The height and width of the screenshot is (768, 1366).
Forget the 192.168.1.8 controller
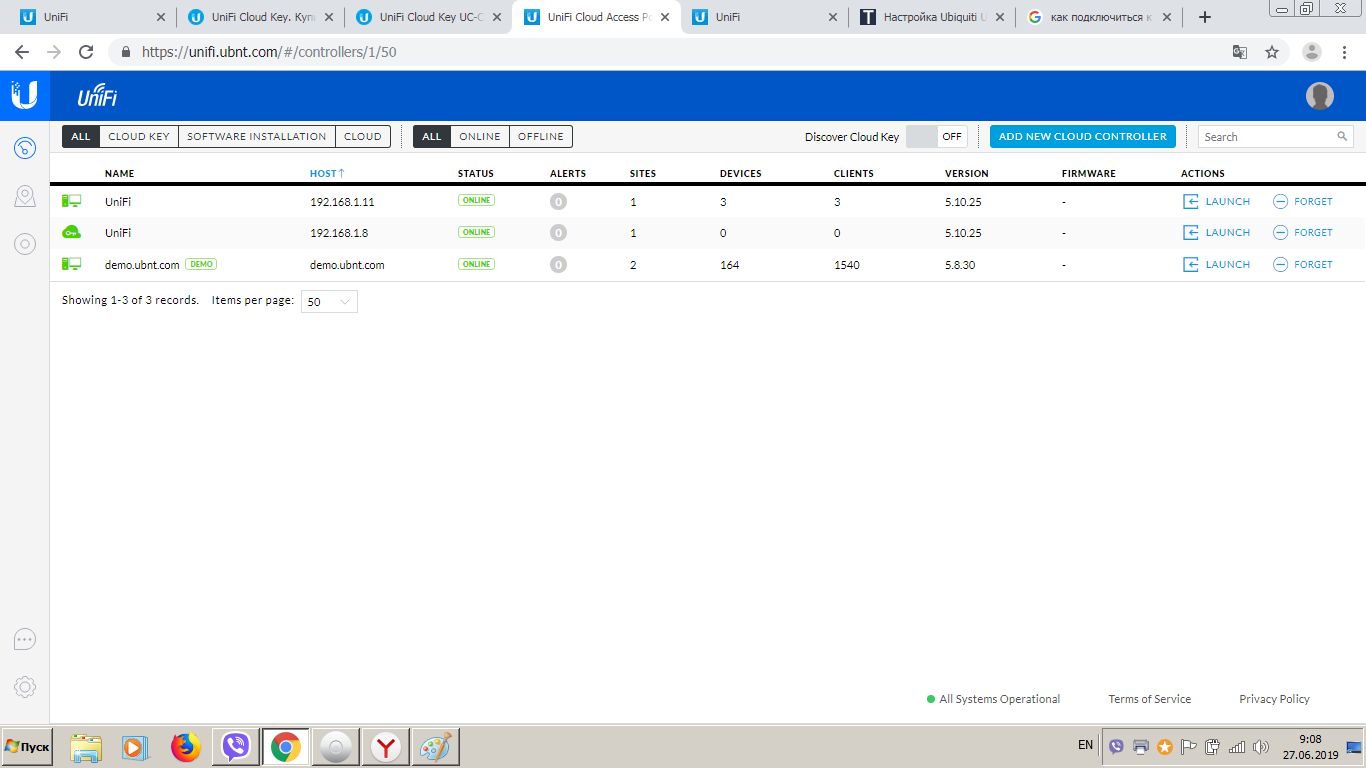pos(1303,232)
